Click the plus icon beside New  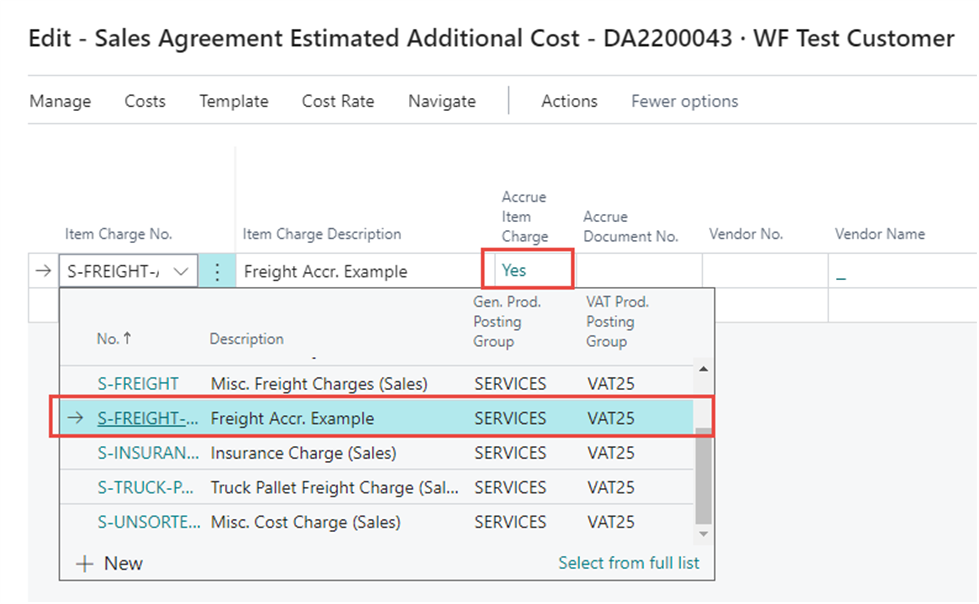(86, 564)
